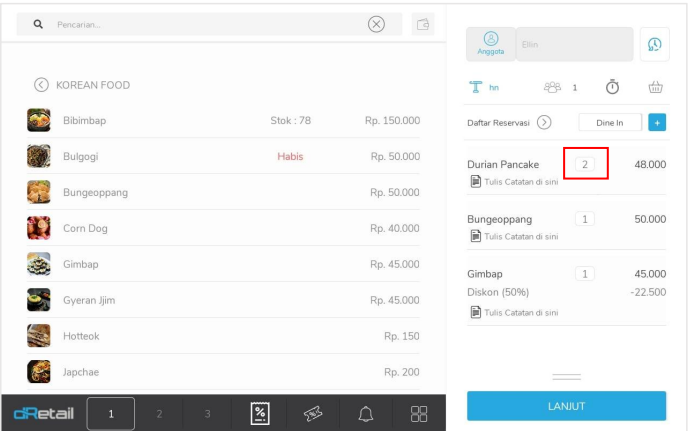Click the Durian Pancake quantity box
The image size is (689, 431).
pos(585,164)
